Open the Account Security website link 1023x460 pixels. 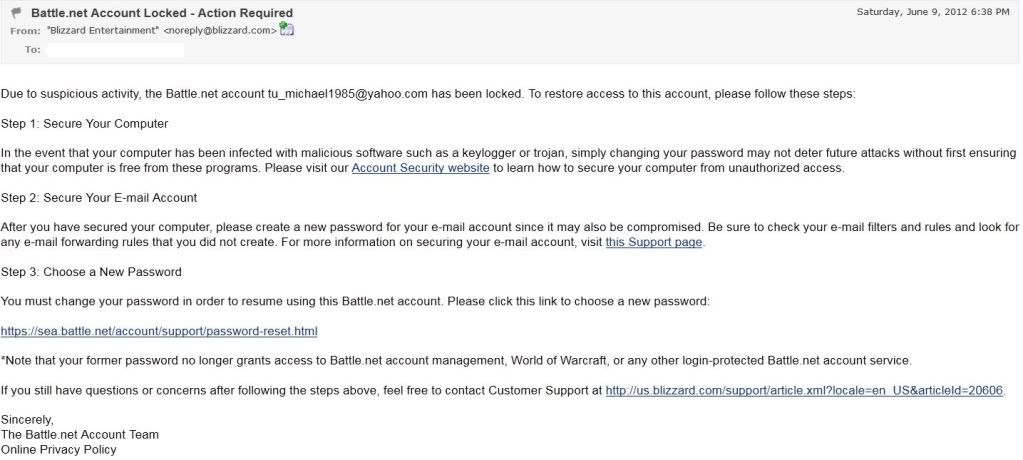point(420,168)
